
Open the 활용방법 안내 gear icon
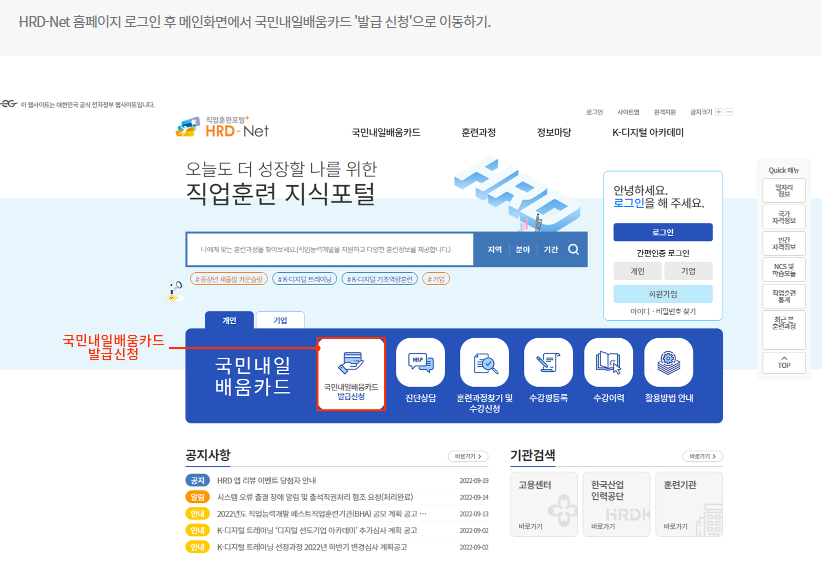click(668, 362)
